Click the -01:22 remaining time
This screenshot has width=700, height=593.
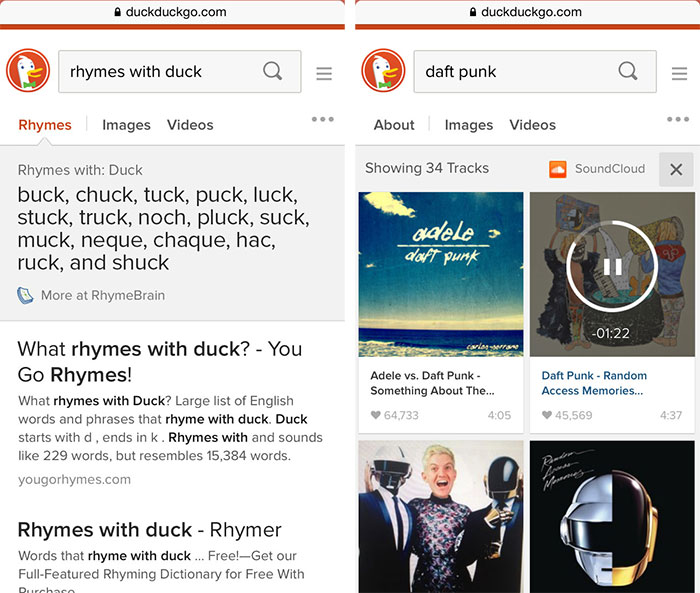[611, 334]
